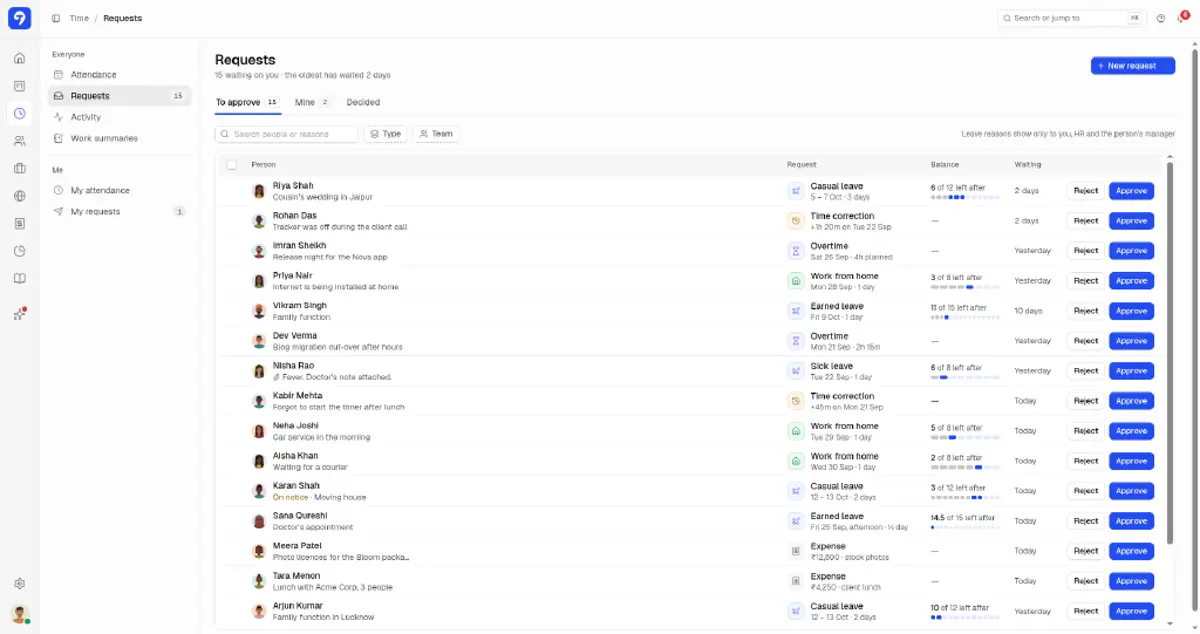
Task: Open the Team filter dropdown
Action: (x=436, y=134)
